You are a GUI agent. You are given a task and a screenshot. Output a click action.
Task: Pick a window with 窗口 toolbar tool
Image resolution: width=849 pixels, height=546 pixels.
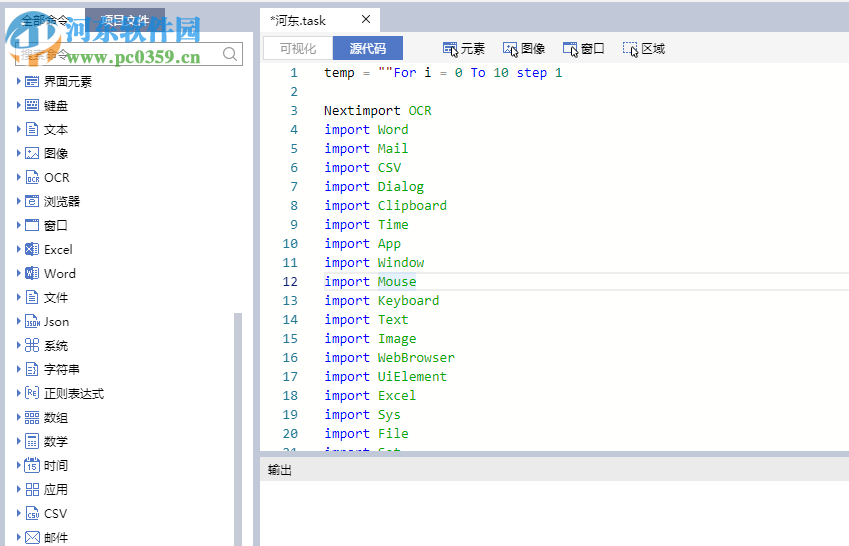pyautogui.click(x=583, y=49)
